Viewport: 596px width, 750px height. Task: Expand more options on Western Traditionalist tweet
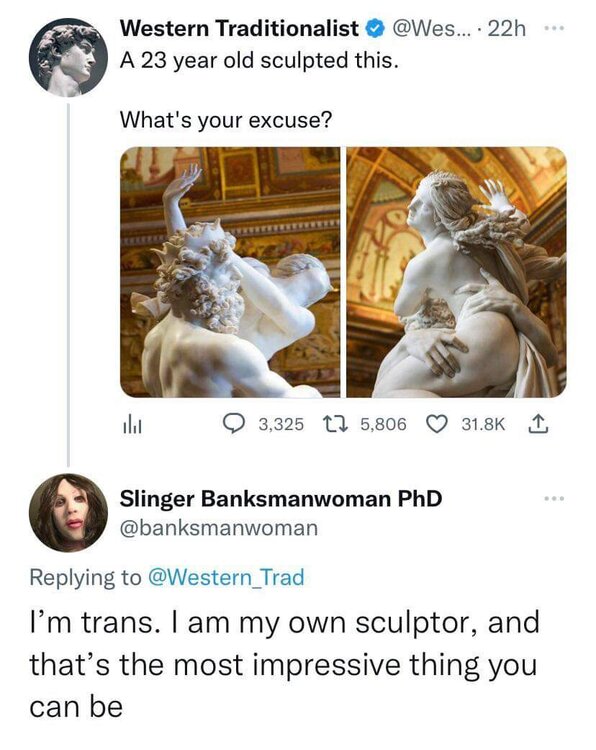click(x=554, y=29)
